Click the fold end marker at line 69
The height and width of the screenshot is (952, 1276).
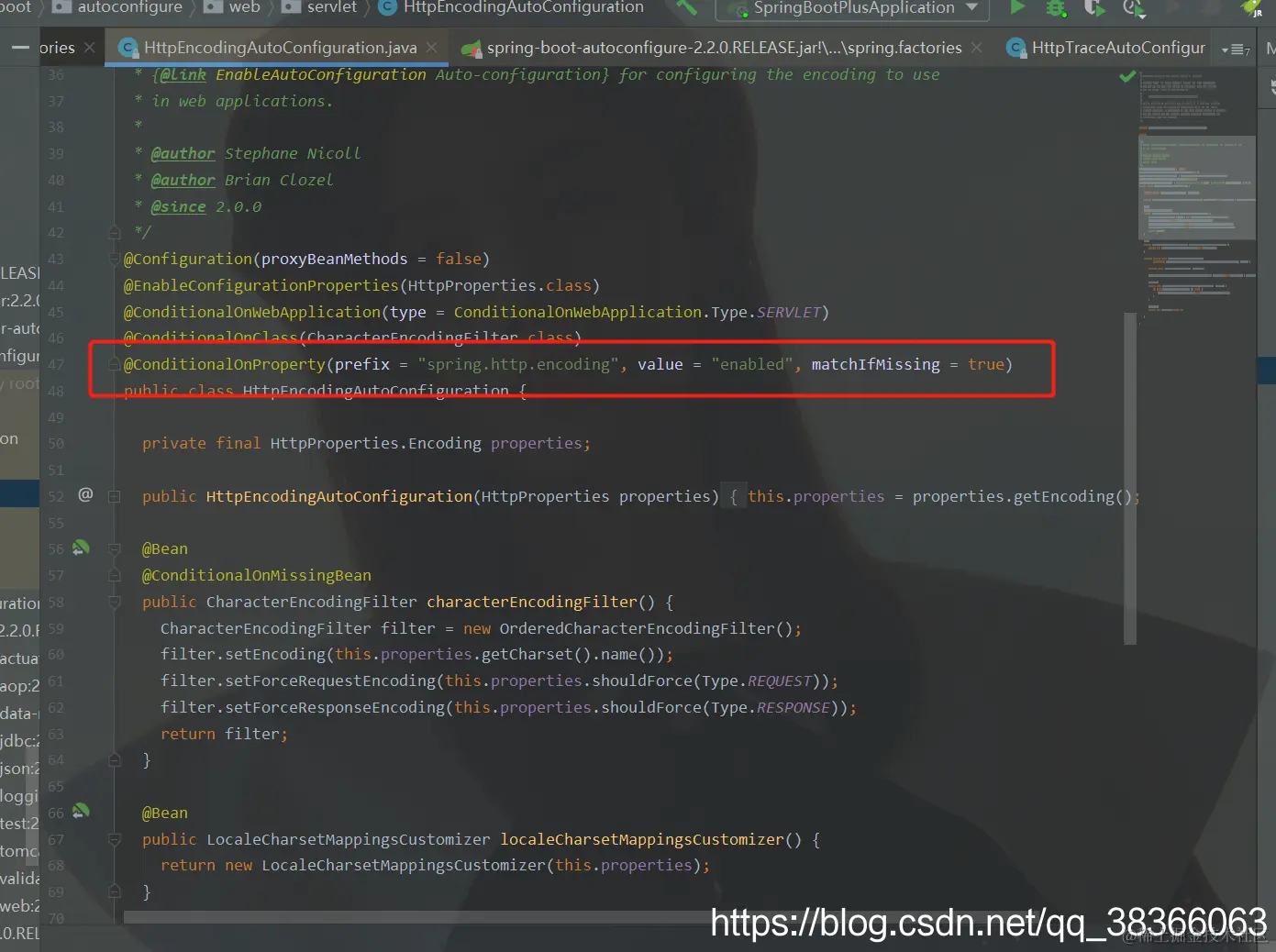[115, 891]
